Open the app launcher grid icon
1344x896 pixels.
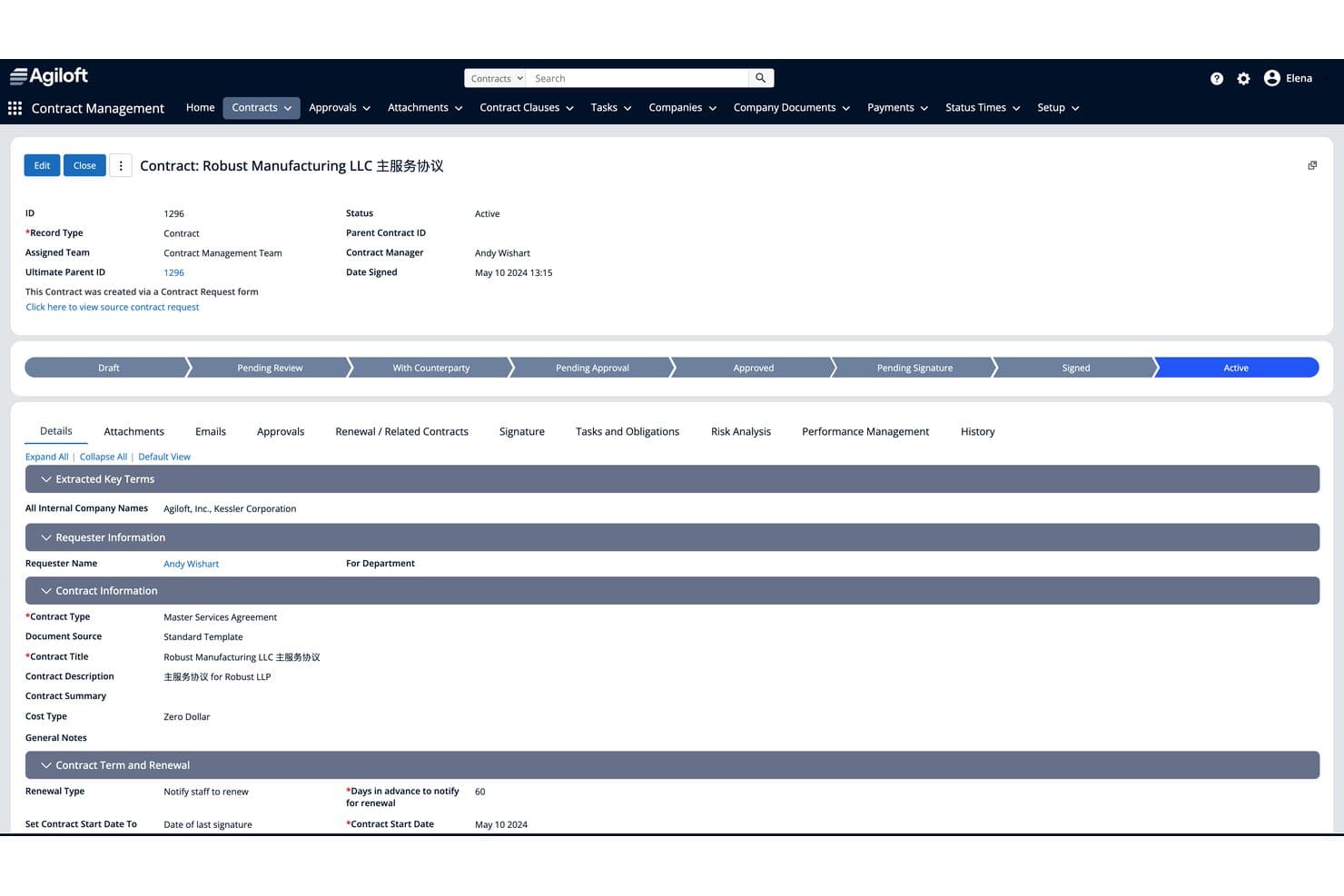[15, 108]
